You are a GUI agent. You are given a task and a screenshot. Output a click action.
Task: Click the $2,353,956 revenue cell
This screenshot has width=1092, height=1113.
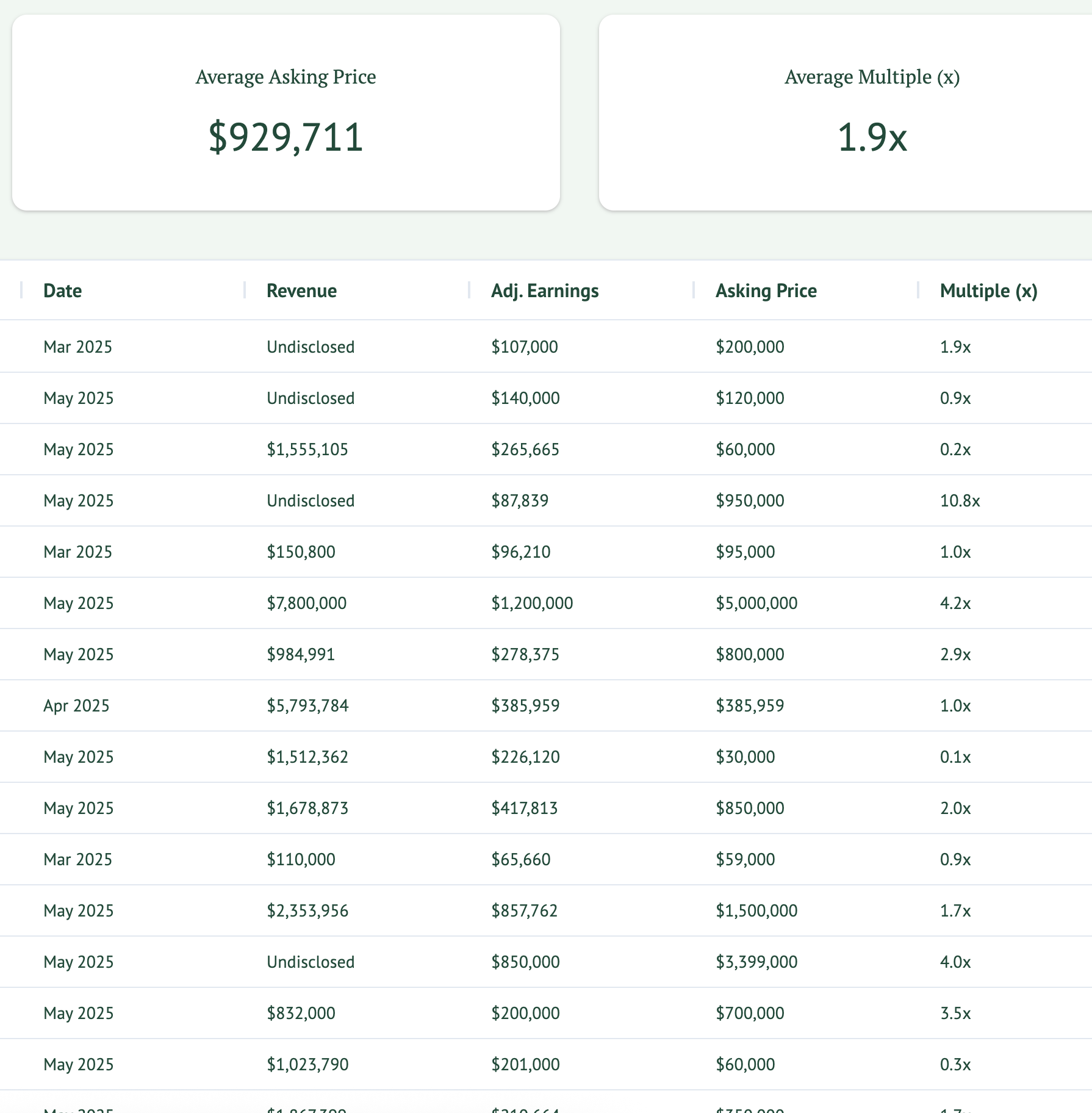point(307,910)
